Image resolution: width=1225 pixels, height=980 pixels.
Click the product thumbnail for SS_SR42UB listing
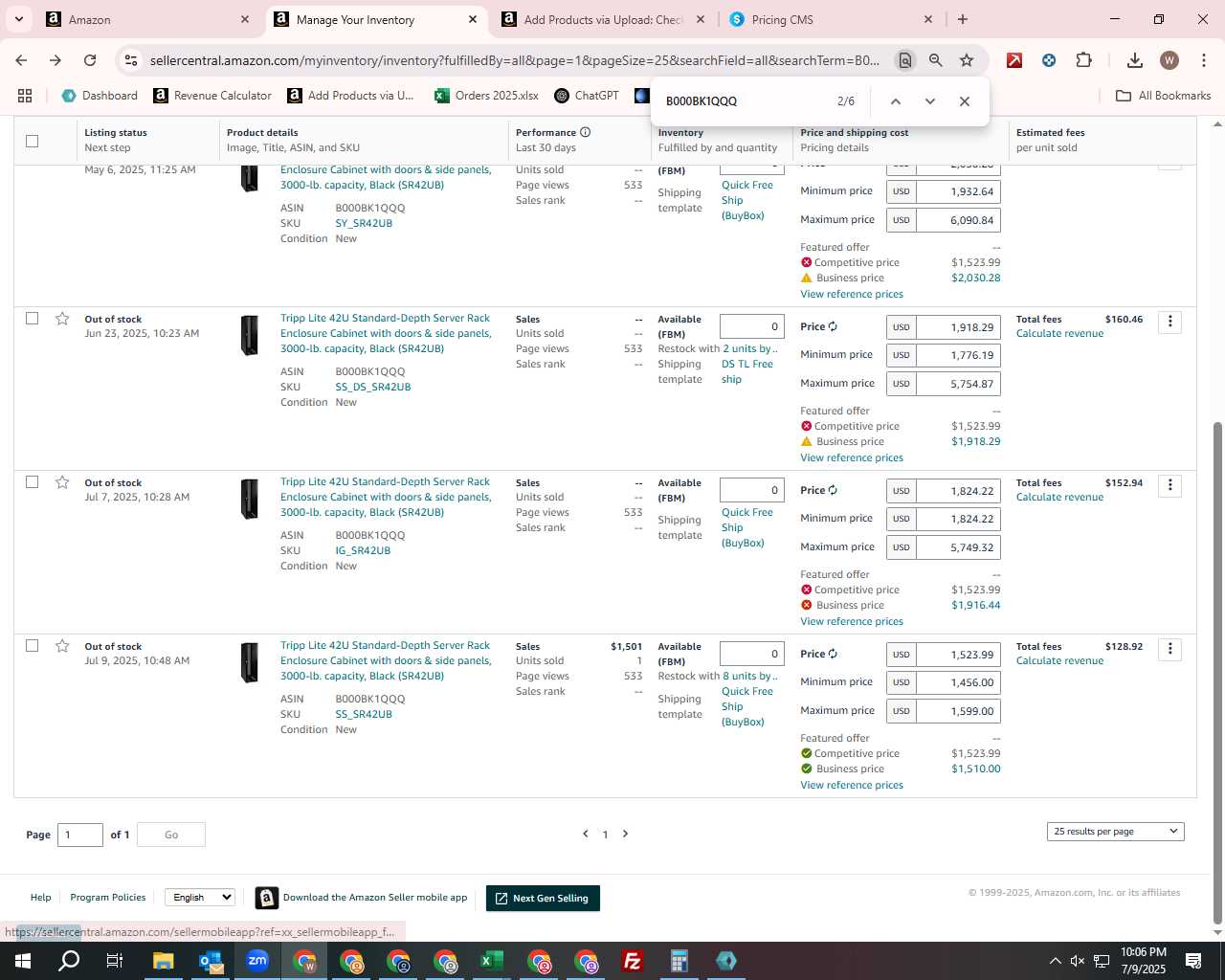click(250, 662)
